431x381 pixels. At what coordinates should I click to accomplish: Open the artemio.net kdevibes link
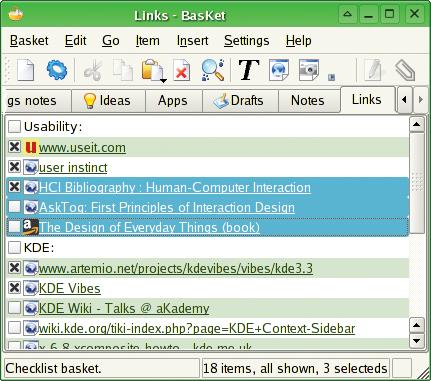coord(176,268)
